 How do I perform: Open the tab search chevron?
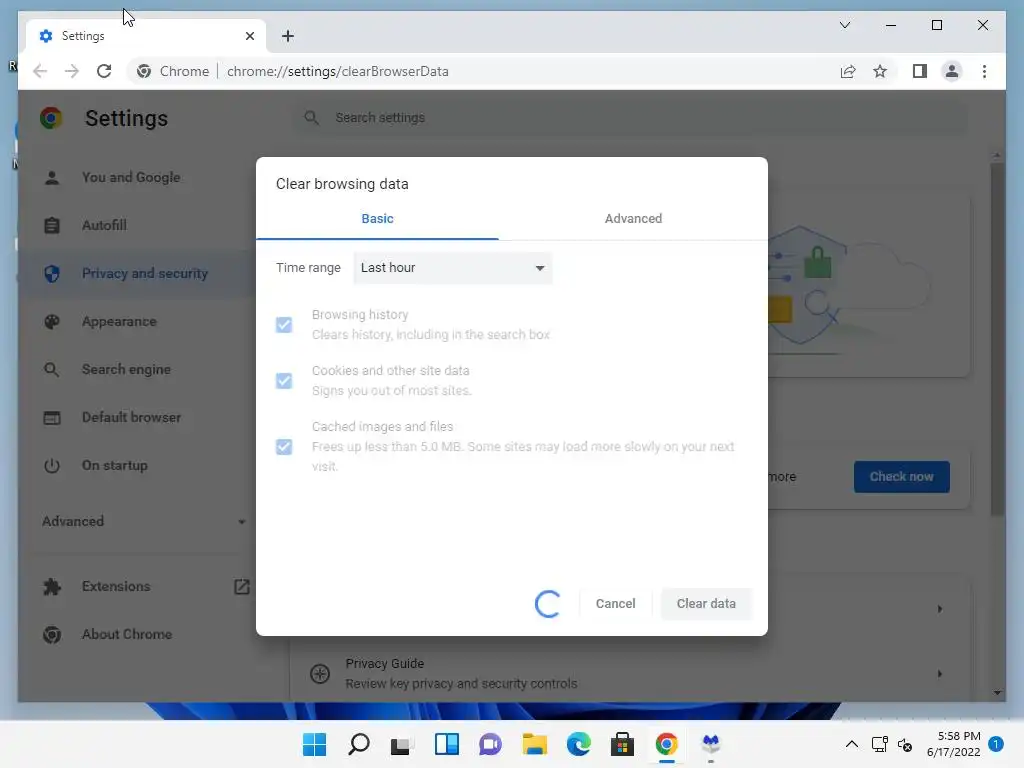[x=844, y=25]
